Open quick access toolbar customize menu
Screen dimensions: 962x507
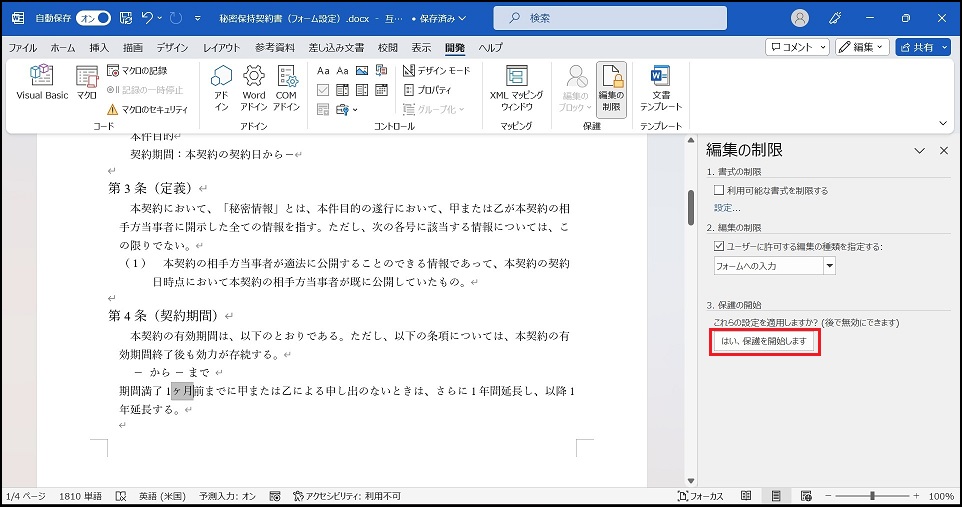(198, 18)
